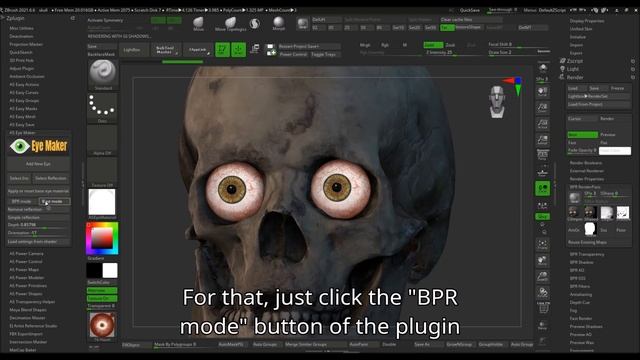
Task: Toggle the green Draw mode button
Action: (239, 49)
